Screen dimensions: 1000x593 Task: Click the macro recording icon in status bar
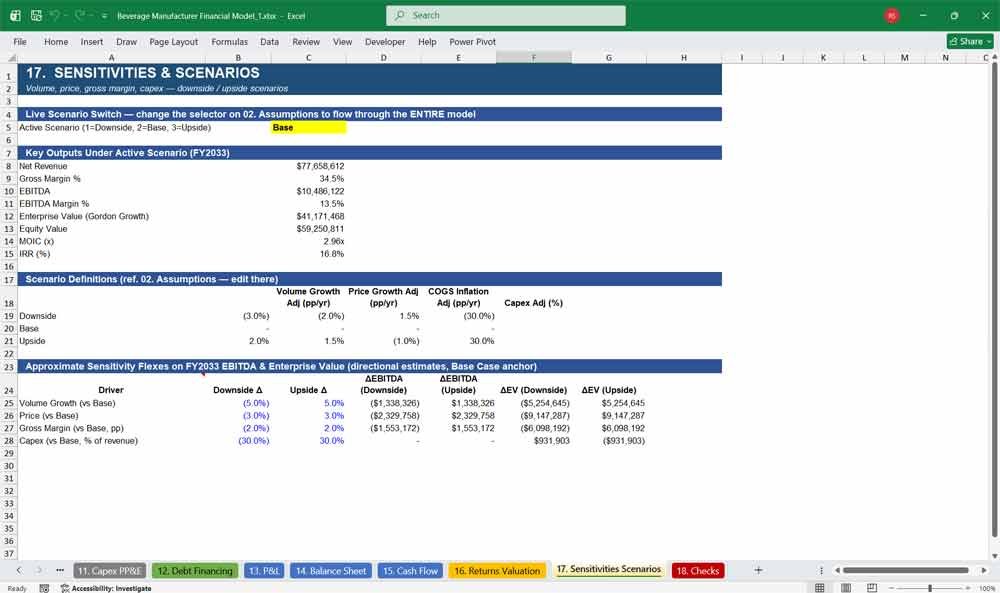pyautogui.click(x=44, y=588)
